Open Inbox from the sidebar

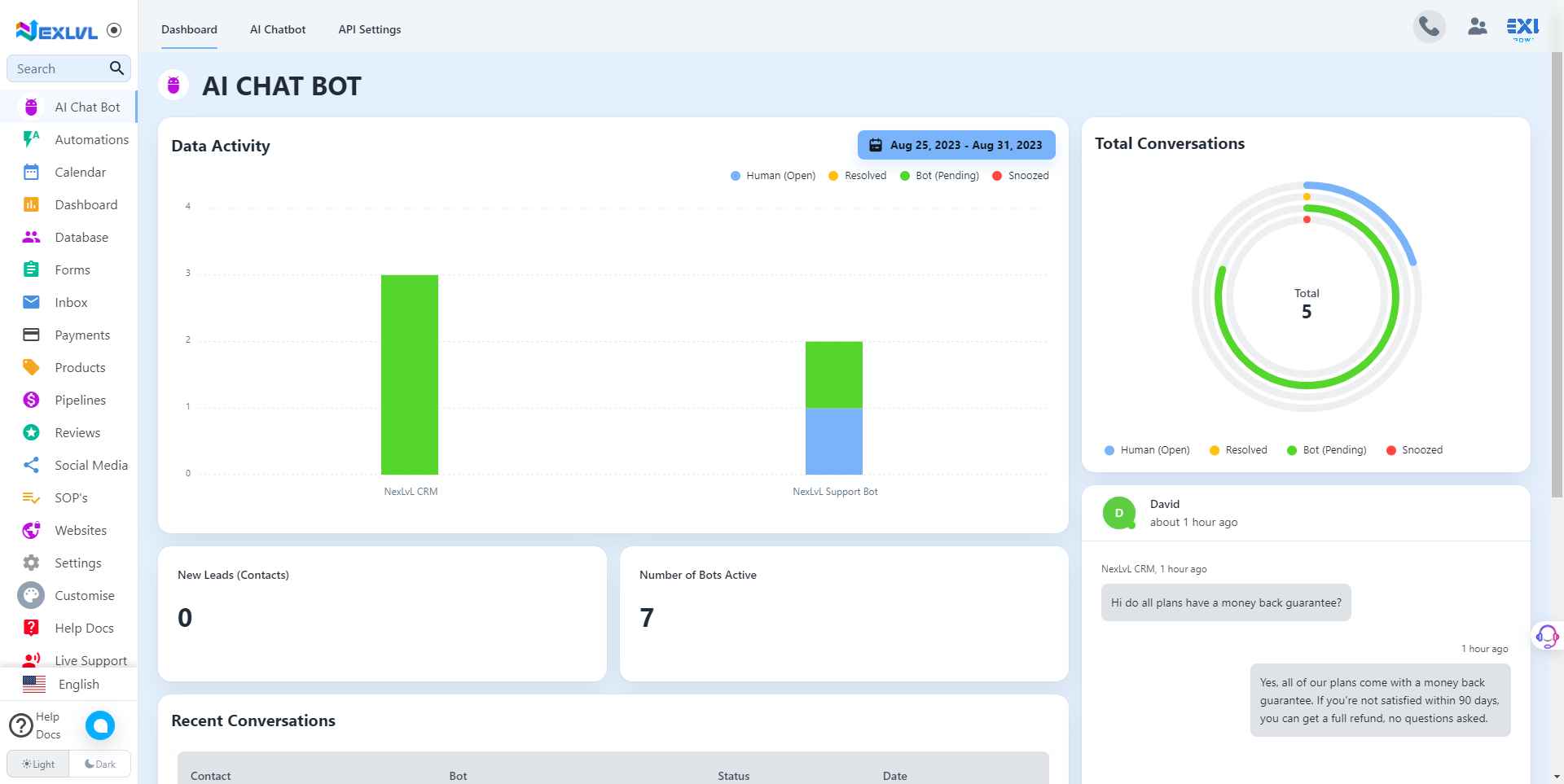pyautogui.click(x=68, y=302)
